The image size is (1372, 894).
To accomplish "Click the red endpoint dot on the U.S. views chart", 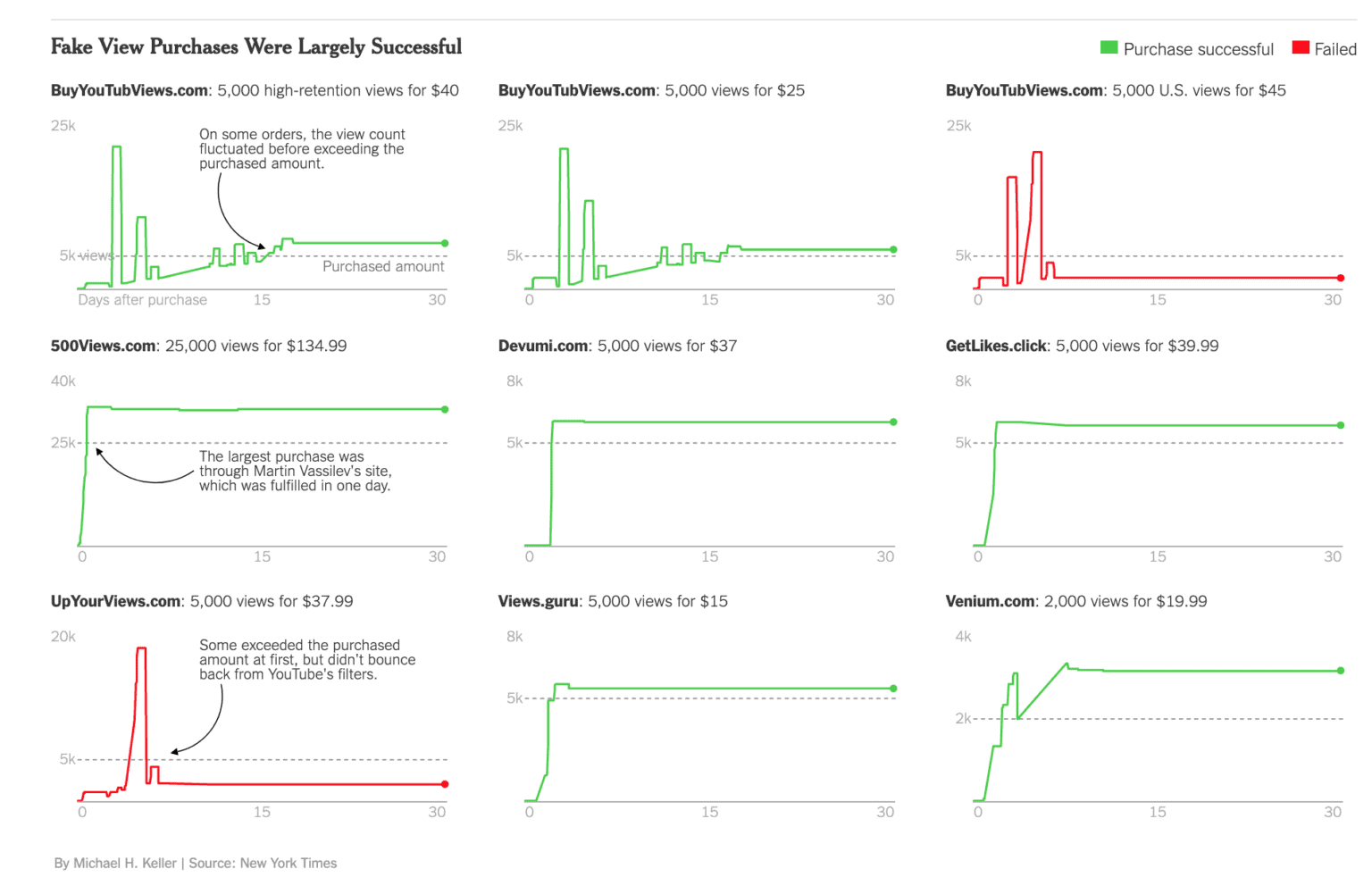I will pyautogui.click(x=1341, y=278).
